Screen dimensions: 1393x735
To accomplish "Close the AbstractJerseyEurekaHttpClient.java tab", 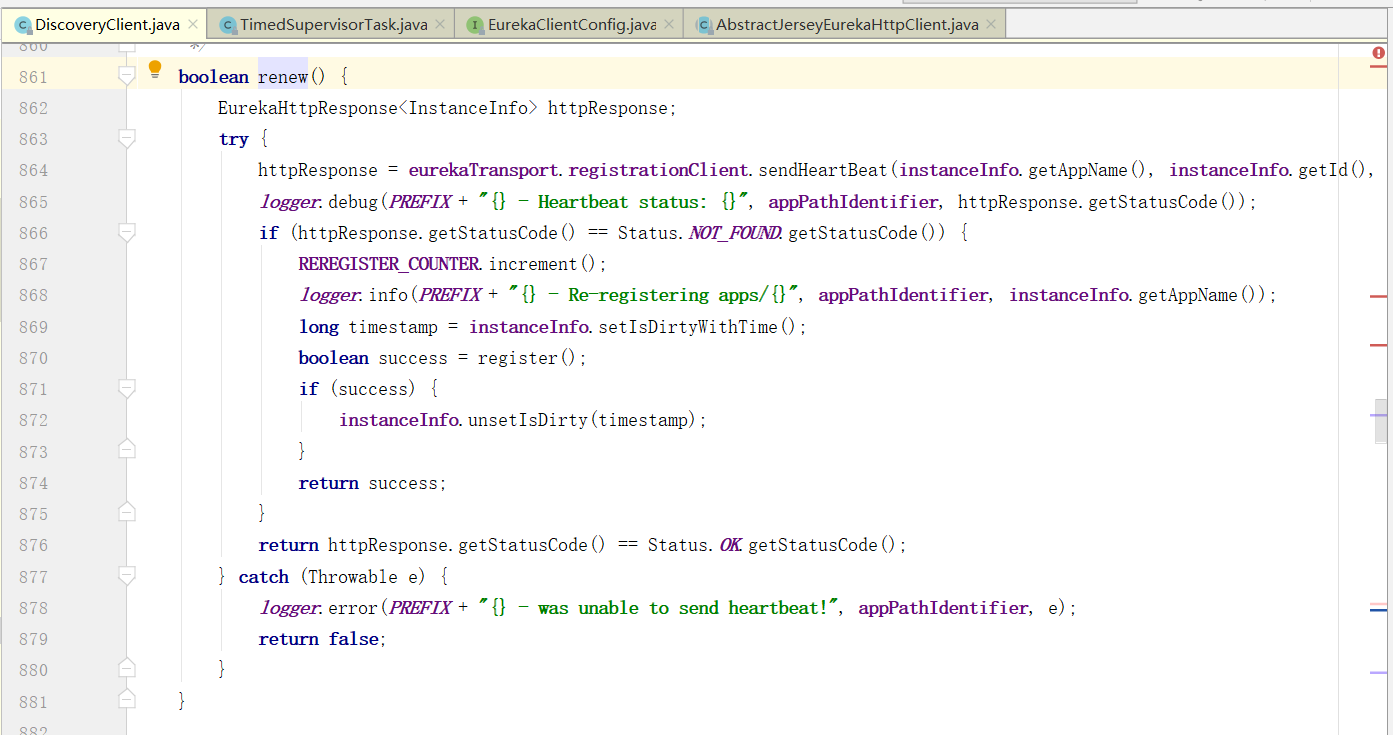I will [992, 25].
